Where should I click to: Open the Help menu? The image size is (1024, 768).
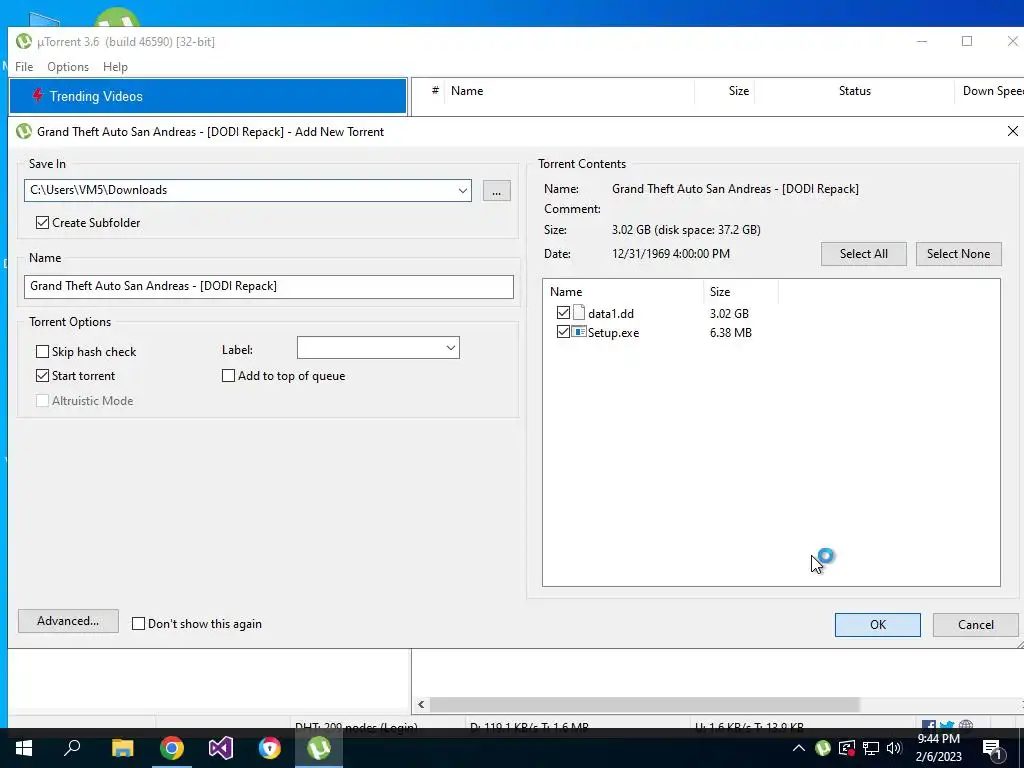[115, 67]
